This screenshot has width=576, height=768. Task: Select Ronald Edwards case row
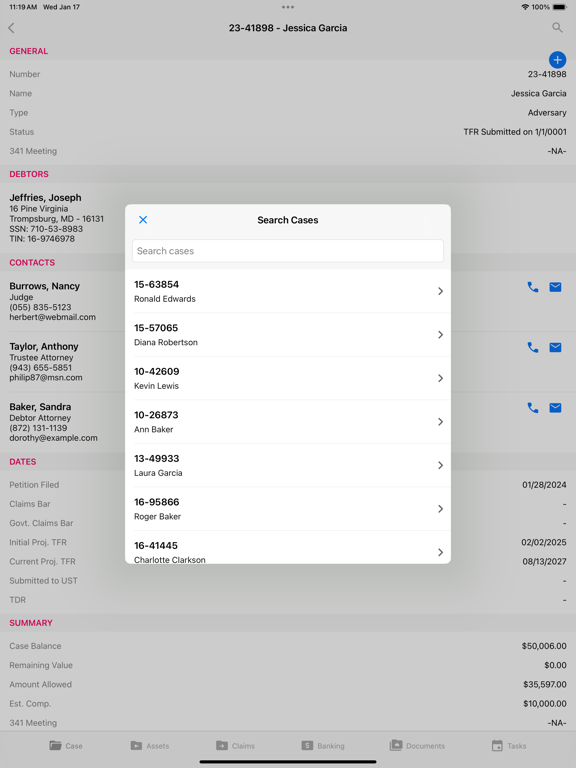point(288,291)
